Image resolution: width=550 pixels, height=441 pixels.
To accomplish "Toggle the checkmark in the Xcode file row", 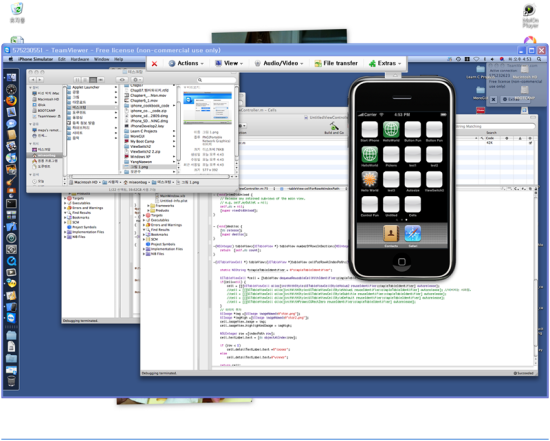I will 530,143.
